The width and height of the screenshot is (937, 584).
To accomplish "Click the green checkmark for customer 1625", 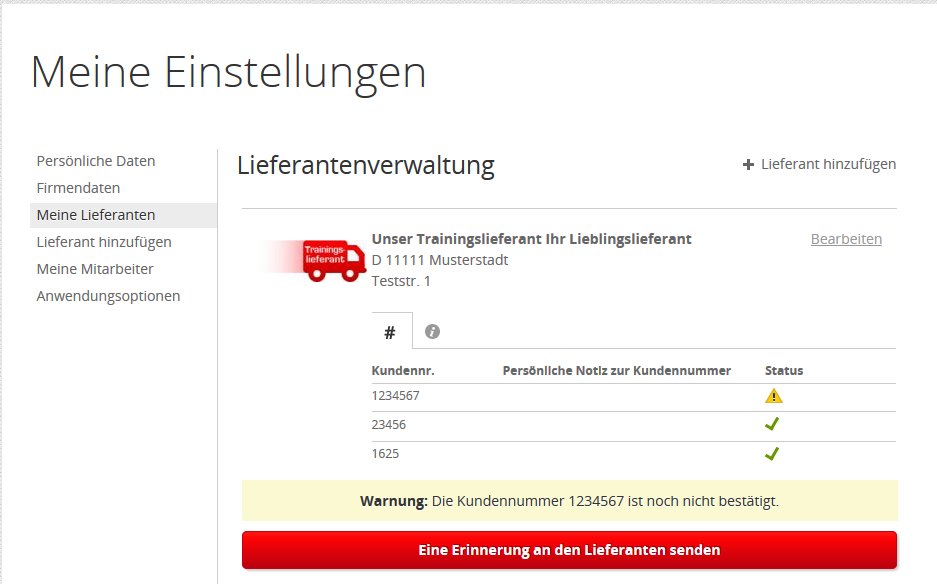I will click(x=772, y=453).
